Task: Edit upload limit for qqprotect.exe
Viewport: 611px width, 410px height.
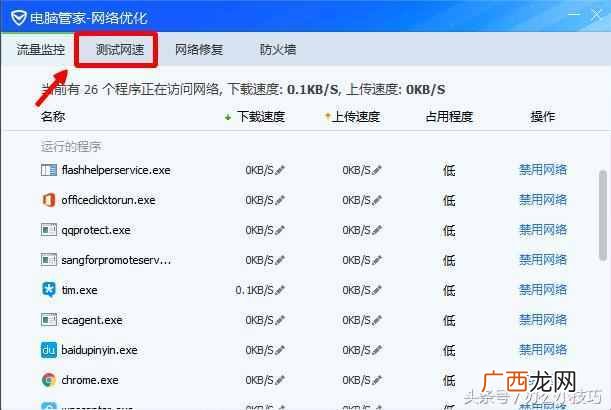Action: click(376, 230)
